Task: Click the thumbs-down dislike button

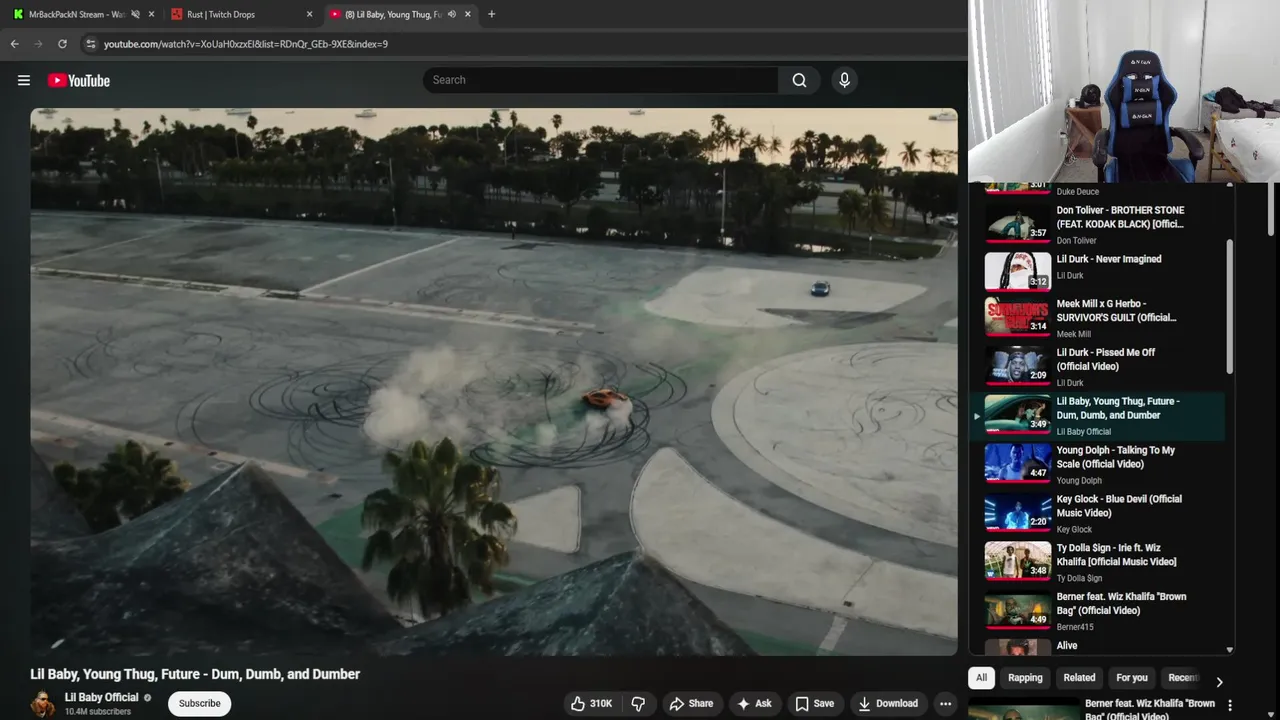Action: coord(638,703)
